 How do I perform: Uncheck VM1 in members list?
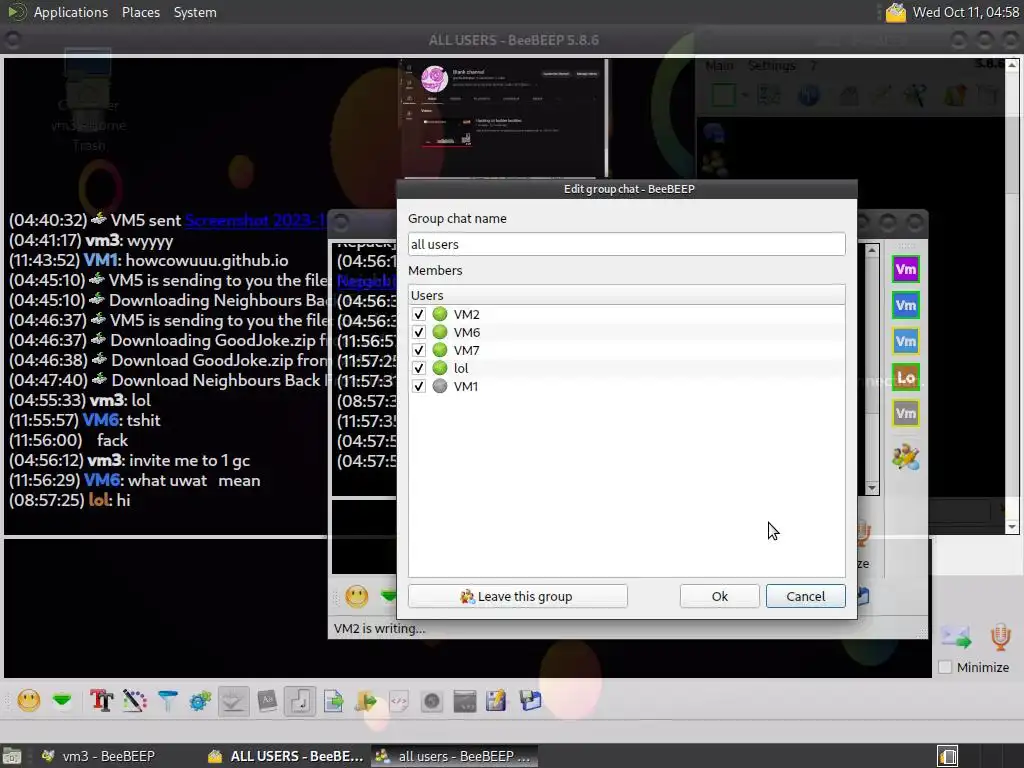(419, 386)
